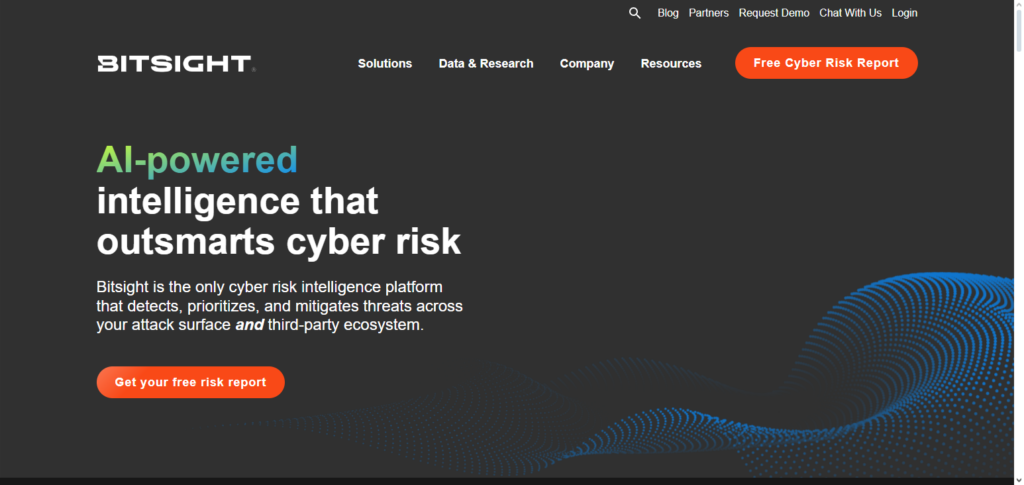
Task: Click the 'intelligence that' headline line
Action: point(237,201)
